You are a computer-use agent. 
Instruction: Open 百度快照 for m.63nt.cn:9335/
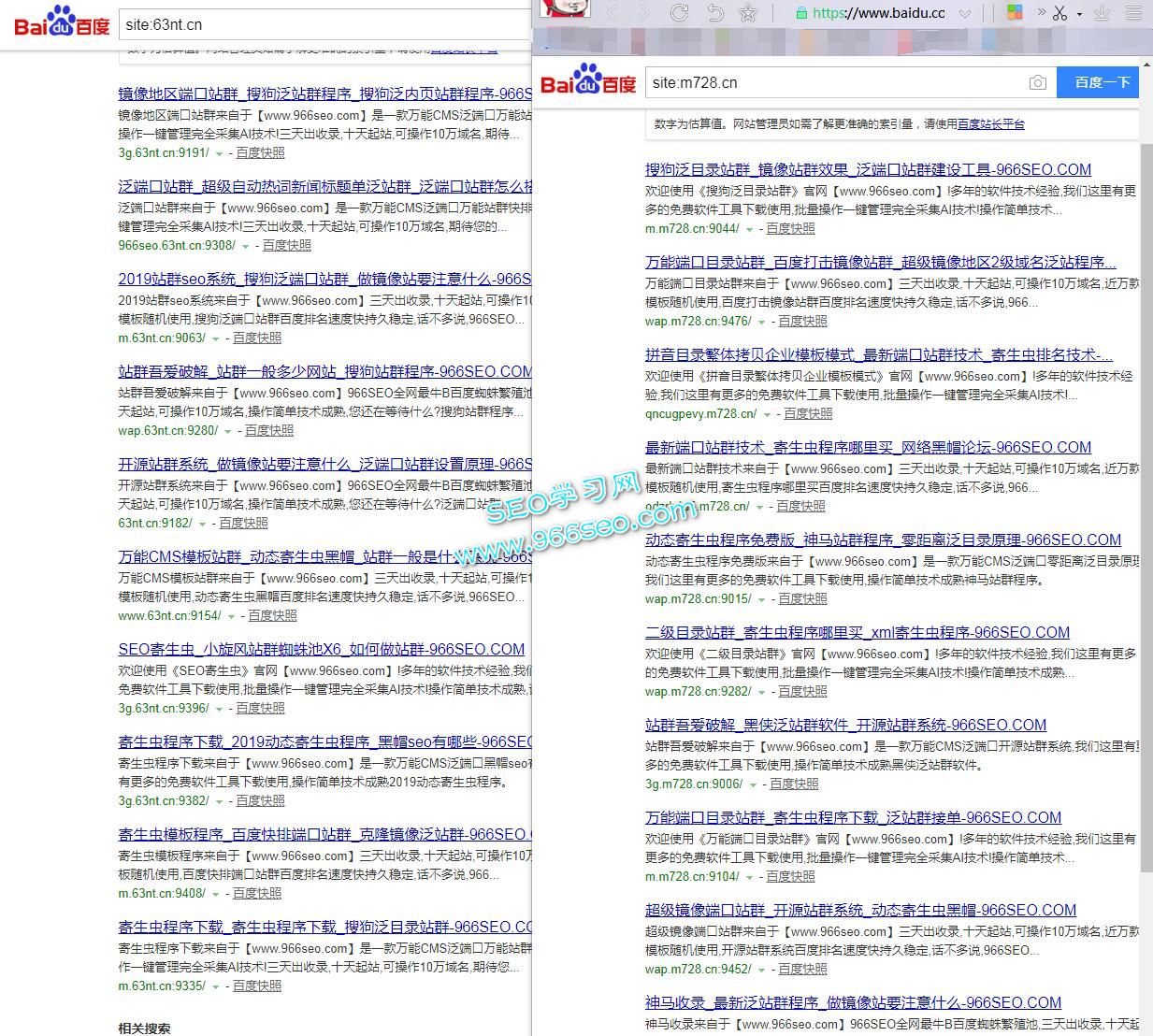[256, 986]
